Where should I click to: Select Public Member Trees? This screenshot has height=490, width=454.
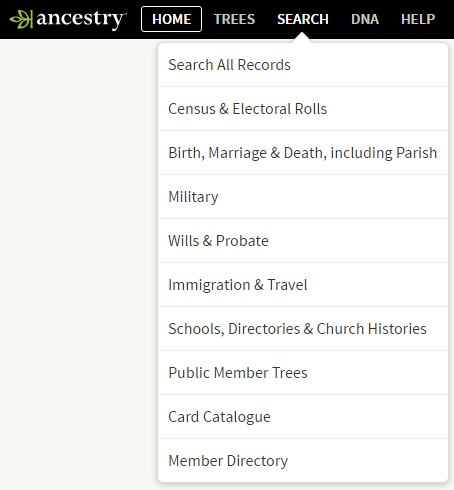tap(303, 373)
